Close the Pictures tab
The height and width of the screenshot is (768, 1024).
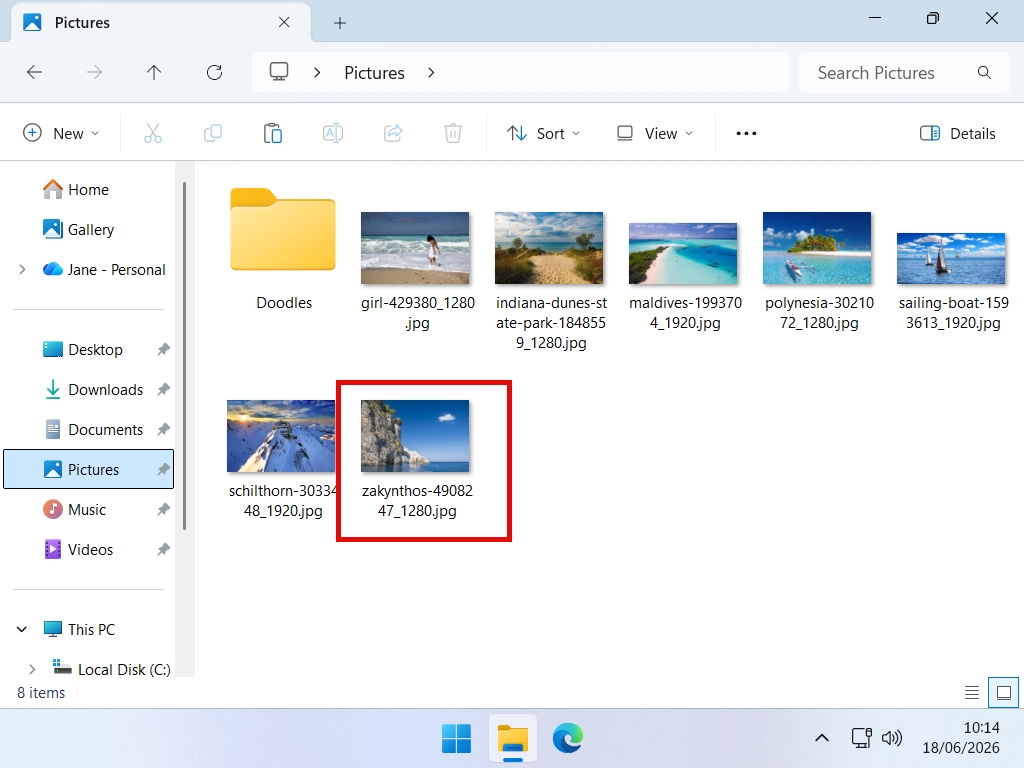[x=284, y=22]
